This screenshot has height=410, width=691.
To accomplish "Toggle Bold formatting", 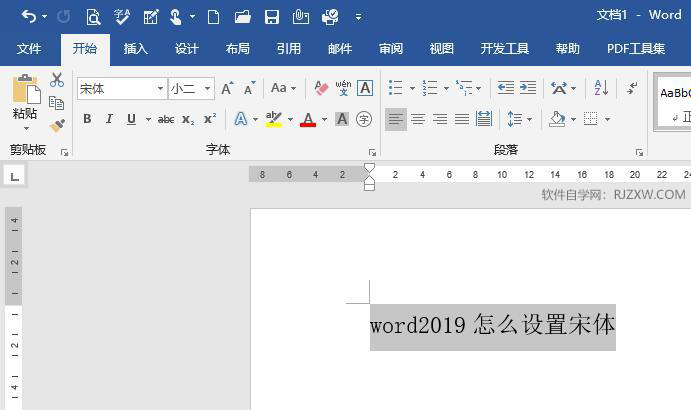I will click(87, 119).
